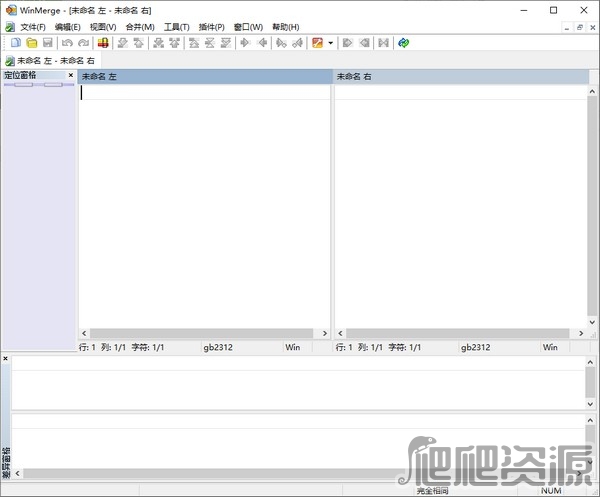The height and width of the screenshot is (497, 600).
Task: Open the orange Options toolbar icon
Action: [x=317, y=43]
